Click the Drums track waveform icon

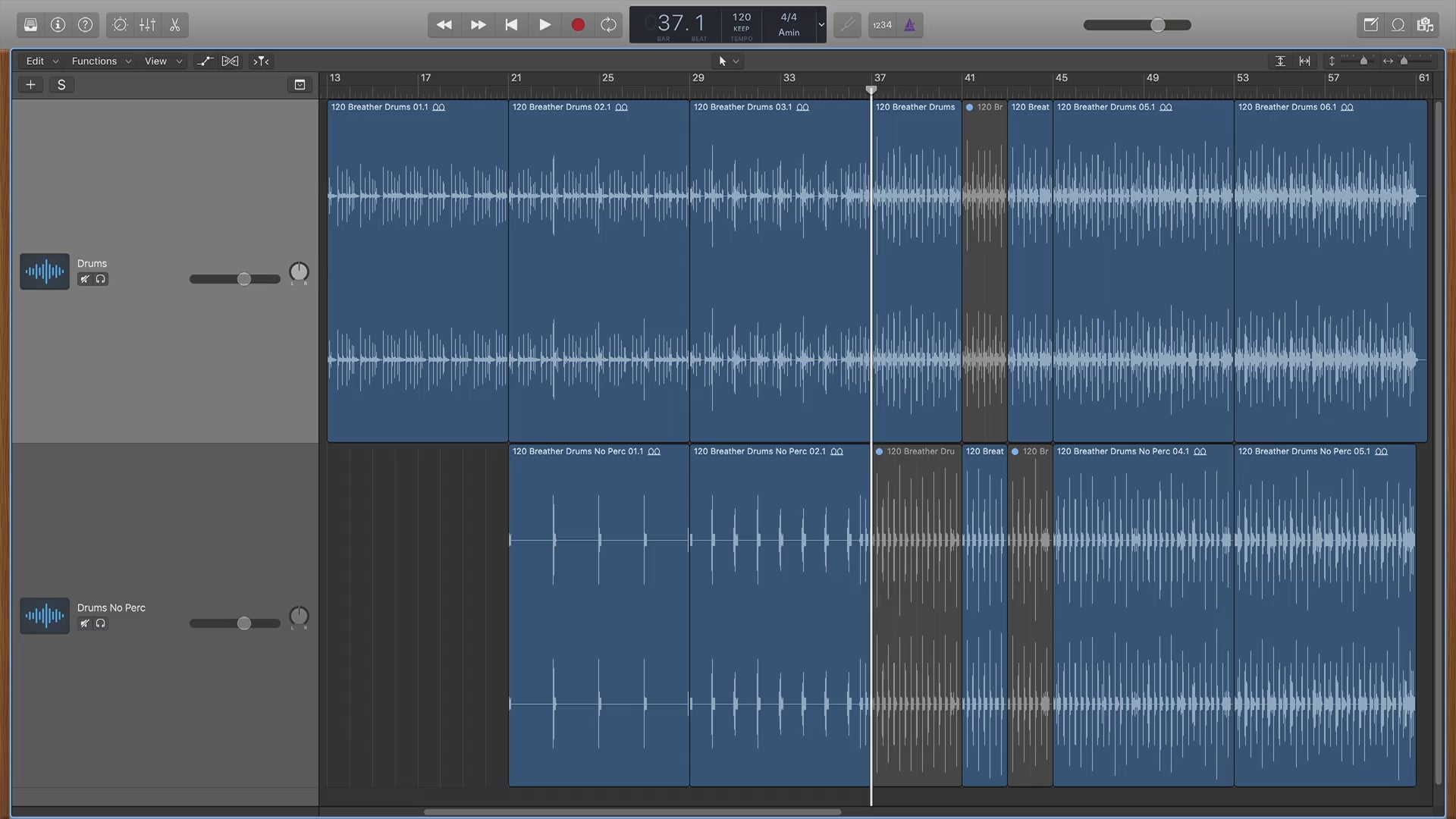pyautogui.click(x=45, y=271)
